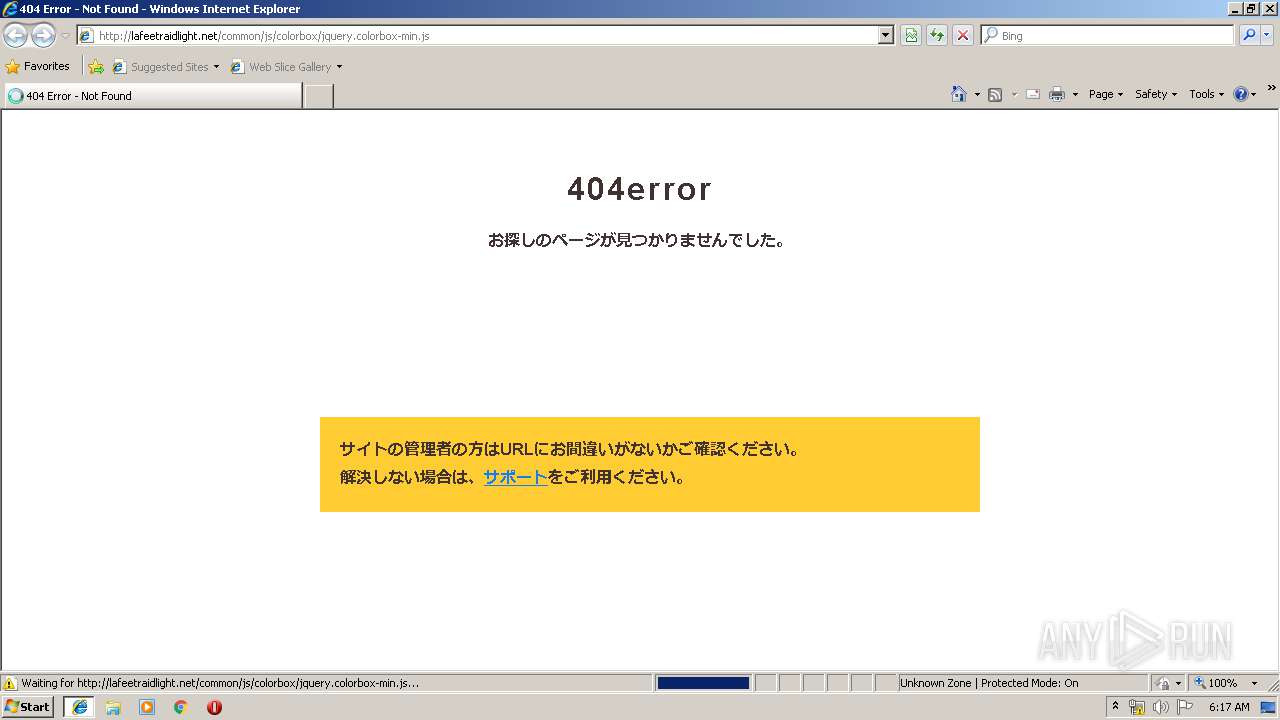Click the page-not-found Japanese message
Viewport: 1280px width, 720px height.
pos(638,240)
